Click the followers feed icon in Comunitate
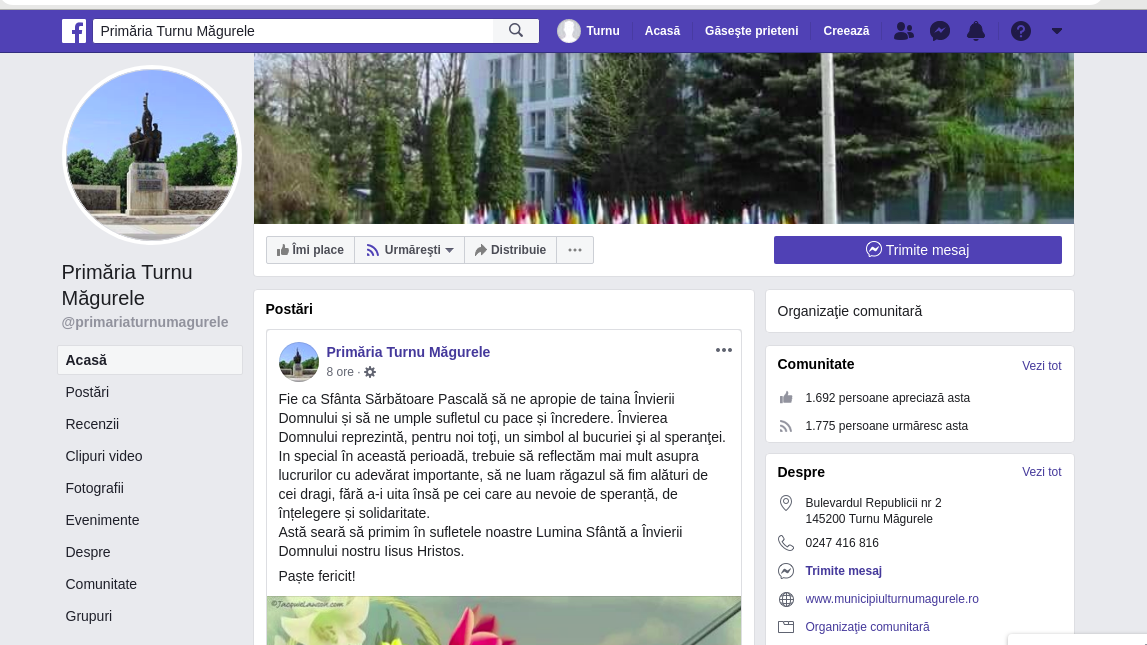This screenshot has width=1147, height=645. coord(786,426)
